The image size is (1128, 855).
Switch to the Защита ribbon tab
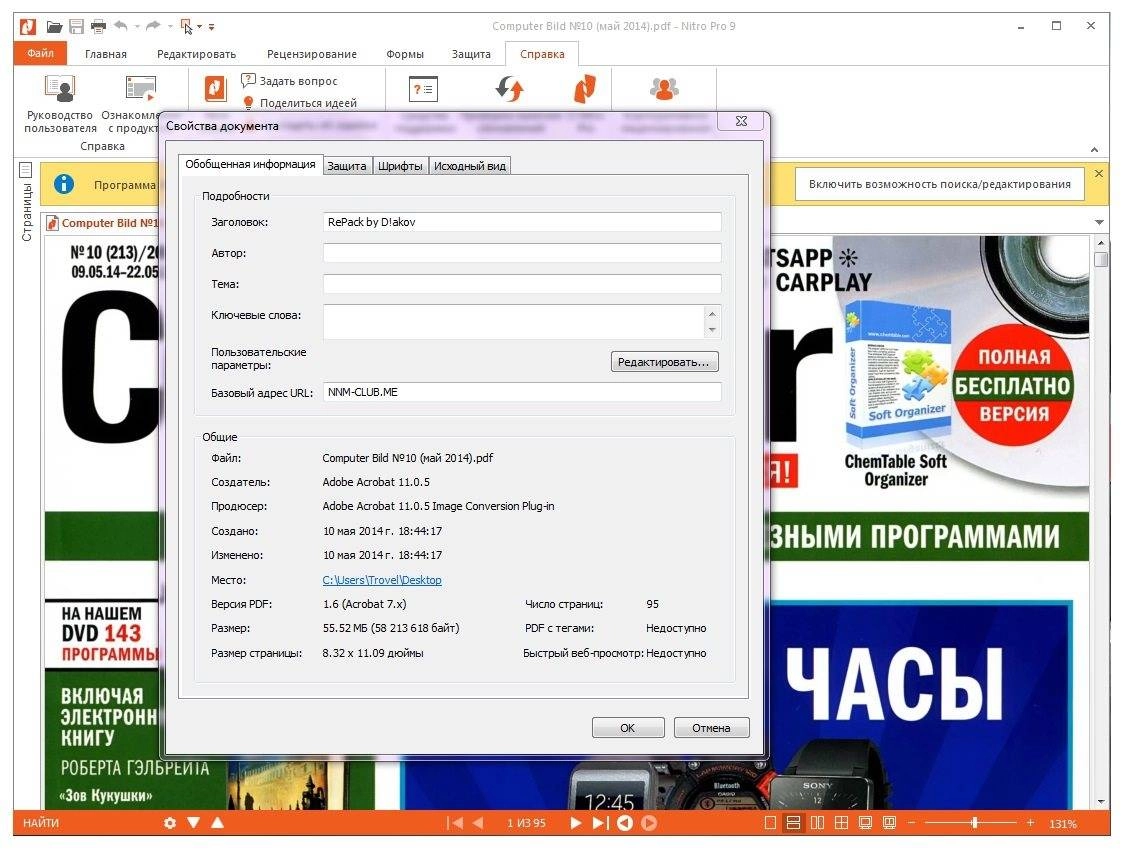[x=471, y=54]
